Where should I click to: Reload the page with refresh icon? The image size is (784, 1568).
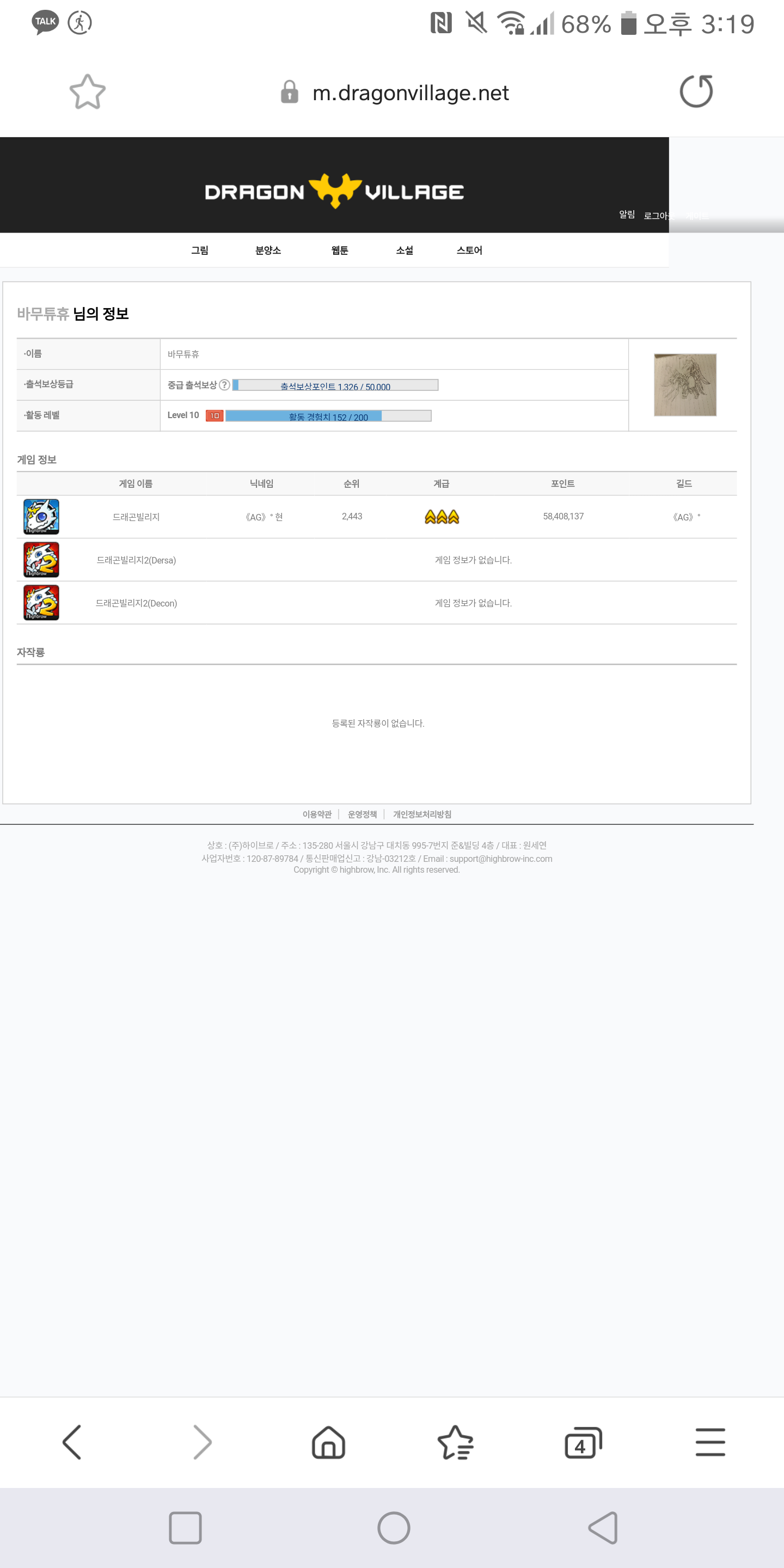(x=696, y=92)
